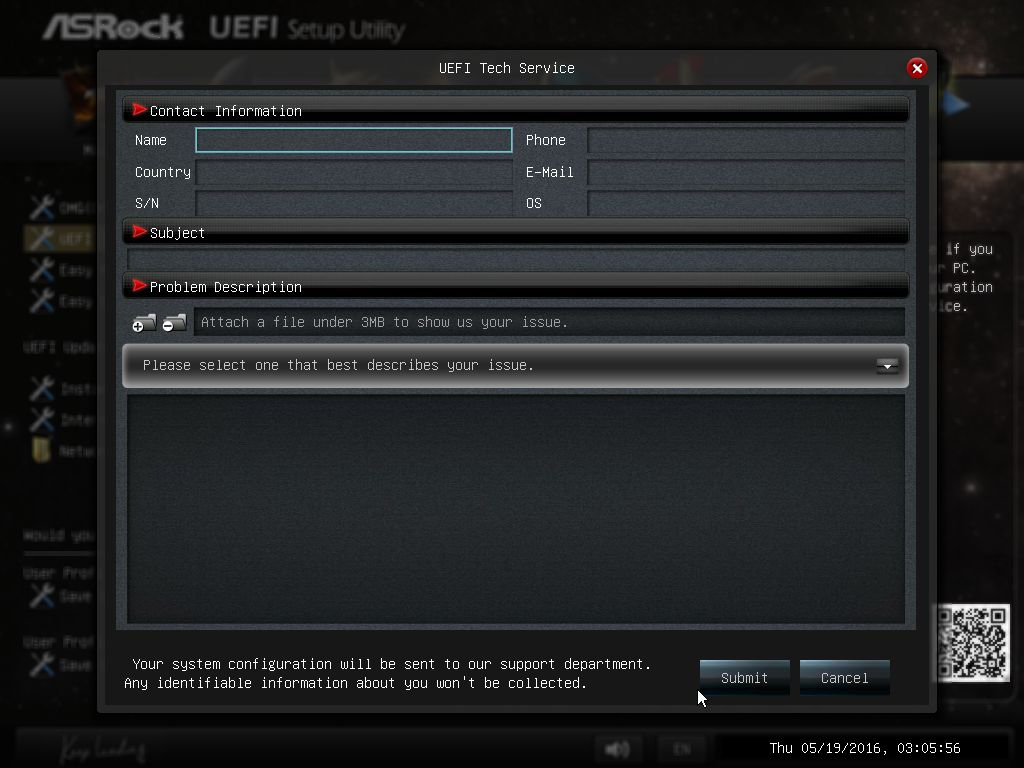Click the E-Mail input box
1024x768 pixels.
tap(746, 172)
